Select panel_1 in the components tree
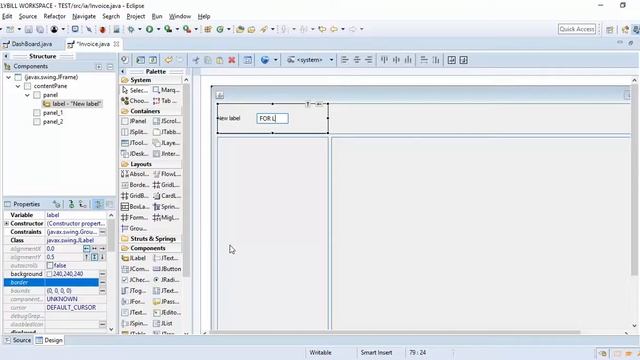This screenshot has width=640, height=360. (53, 113)
